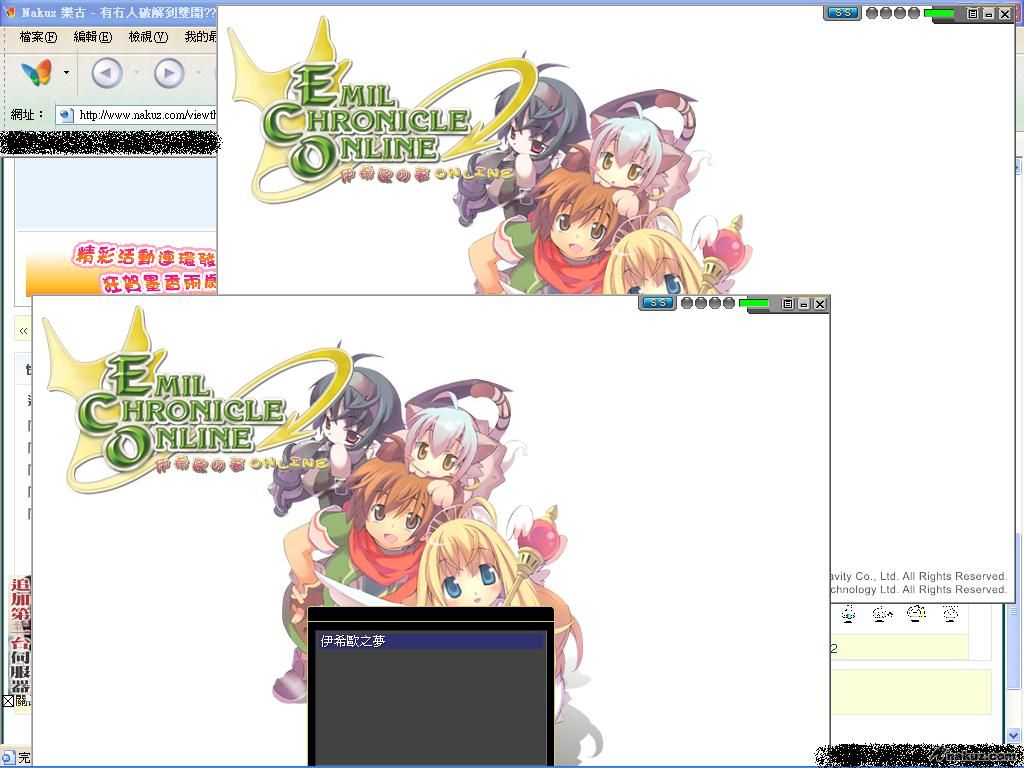
Task: Click the Technology Ltd. All Rights Reserved line
Action: pyautogui.click(x=920, y=590)
